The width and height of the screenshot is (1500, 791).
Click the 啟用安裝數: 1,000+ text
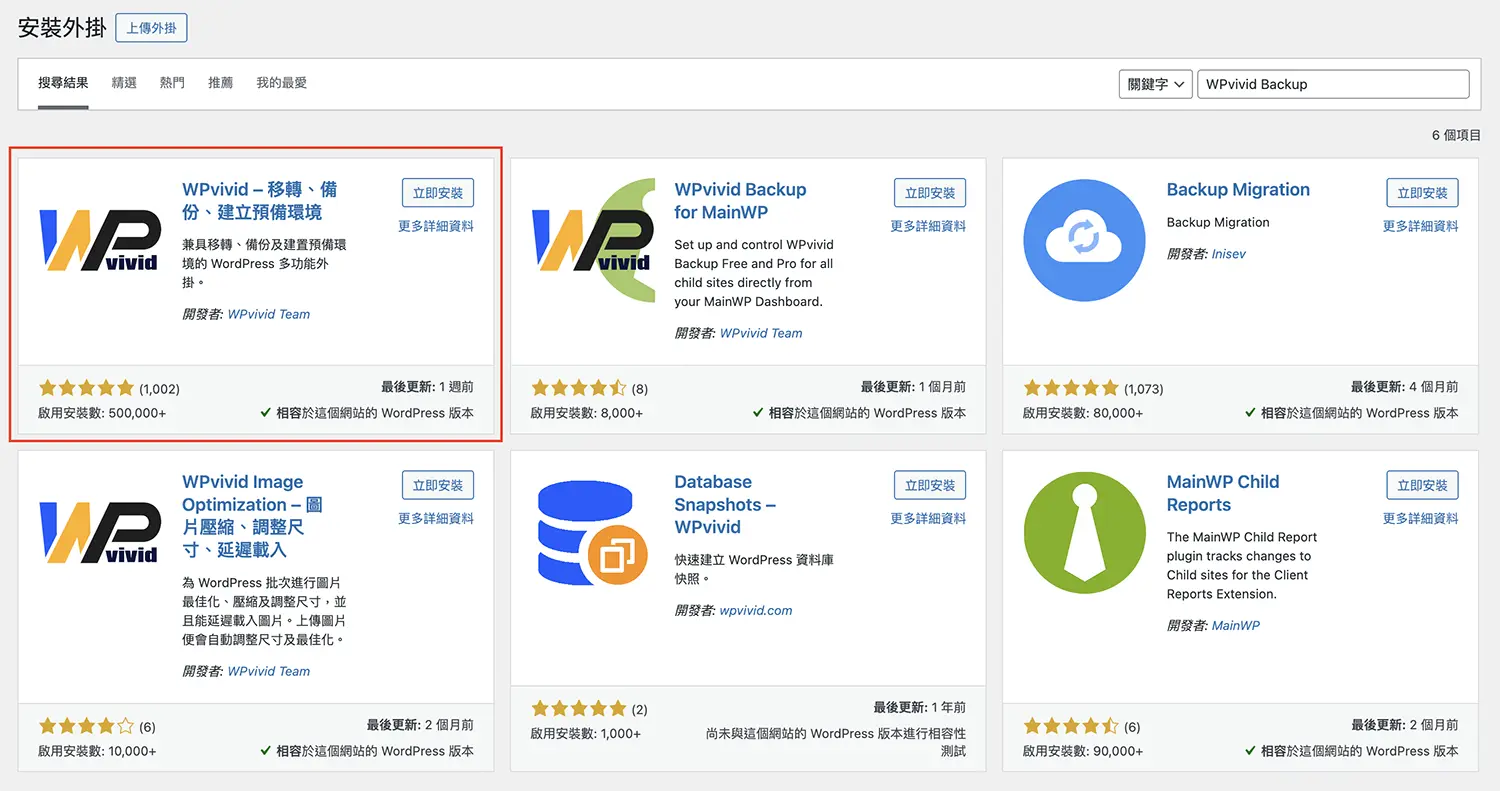587,734
